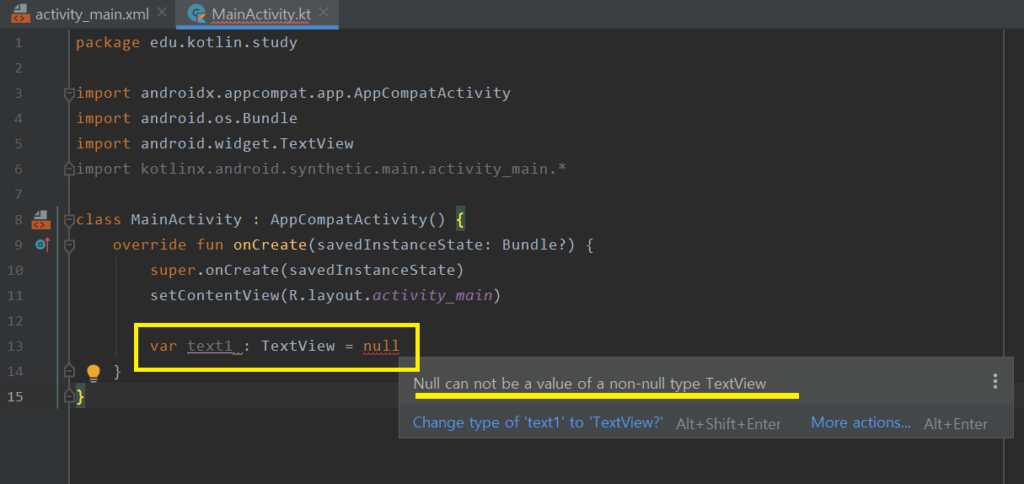This screenshot has width=1024, height=484.
Task: Open the More actions... link
Action: (860, 423)
